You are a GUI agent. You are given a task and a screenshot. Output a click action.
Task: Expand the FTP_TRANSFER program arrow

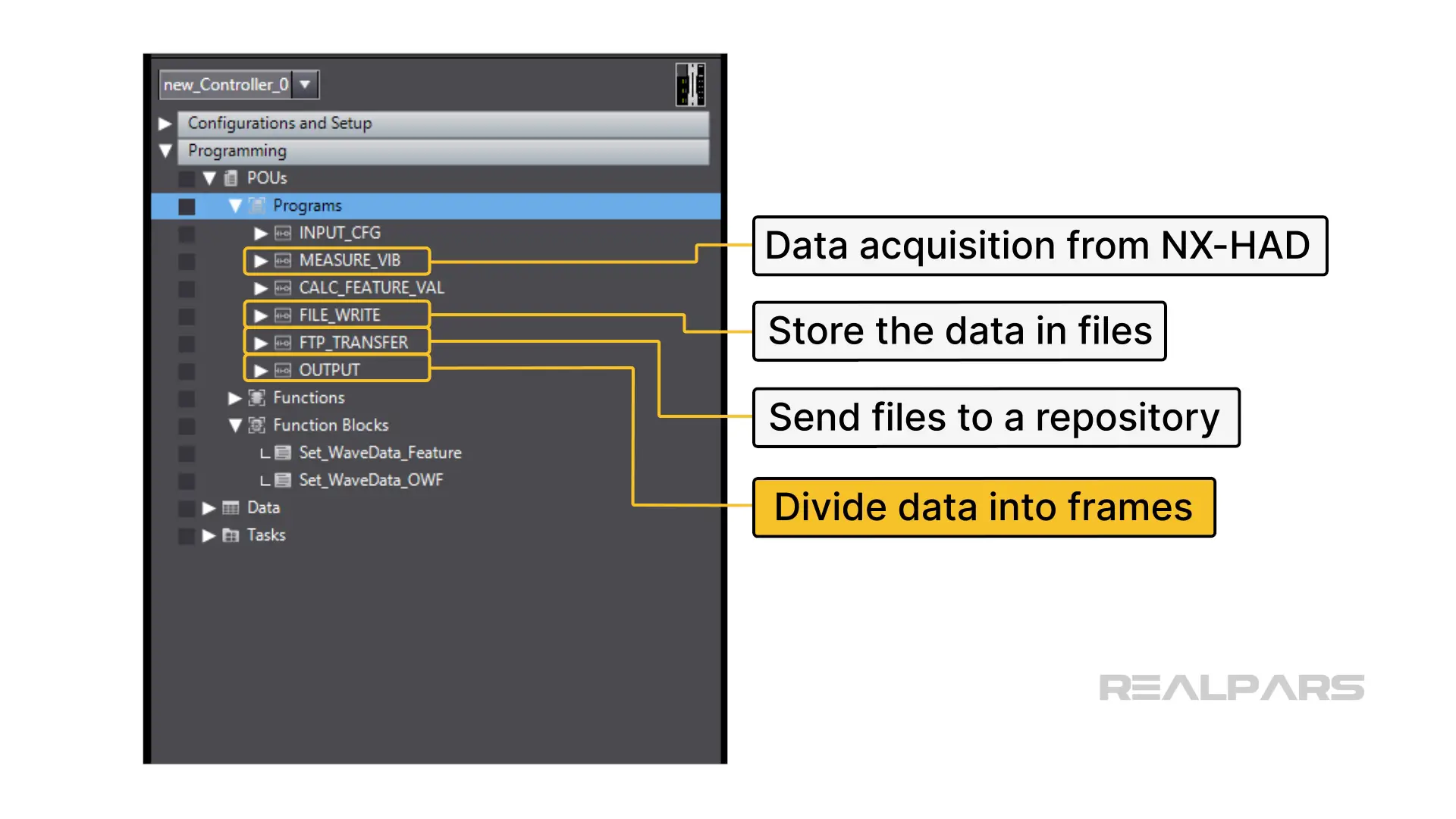tap(261, 343)
